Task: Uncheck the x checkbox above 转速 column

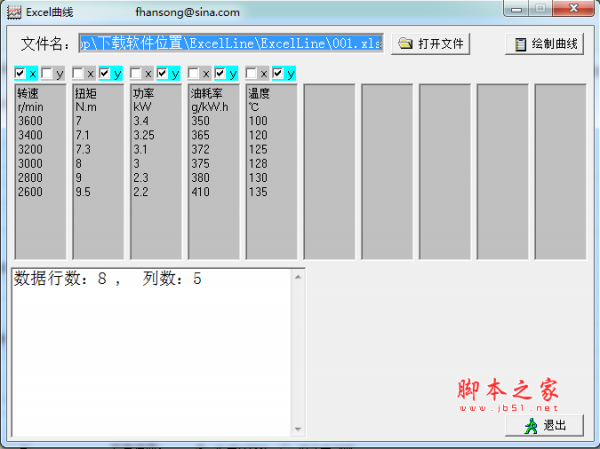Action: [20, 73]
